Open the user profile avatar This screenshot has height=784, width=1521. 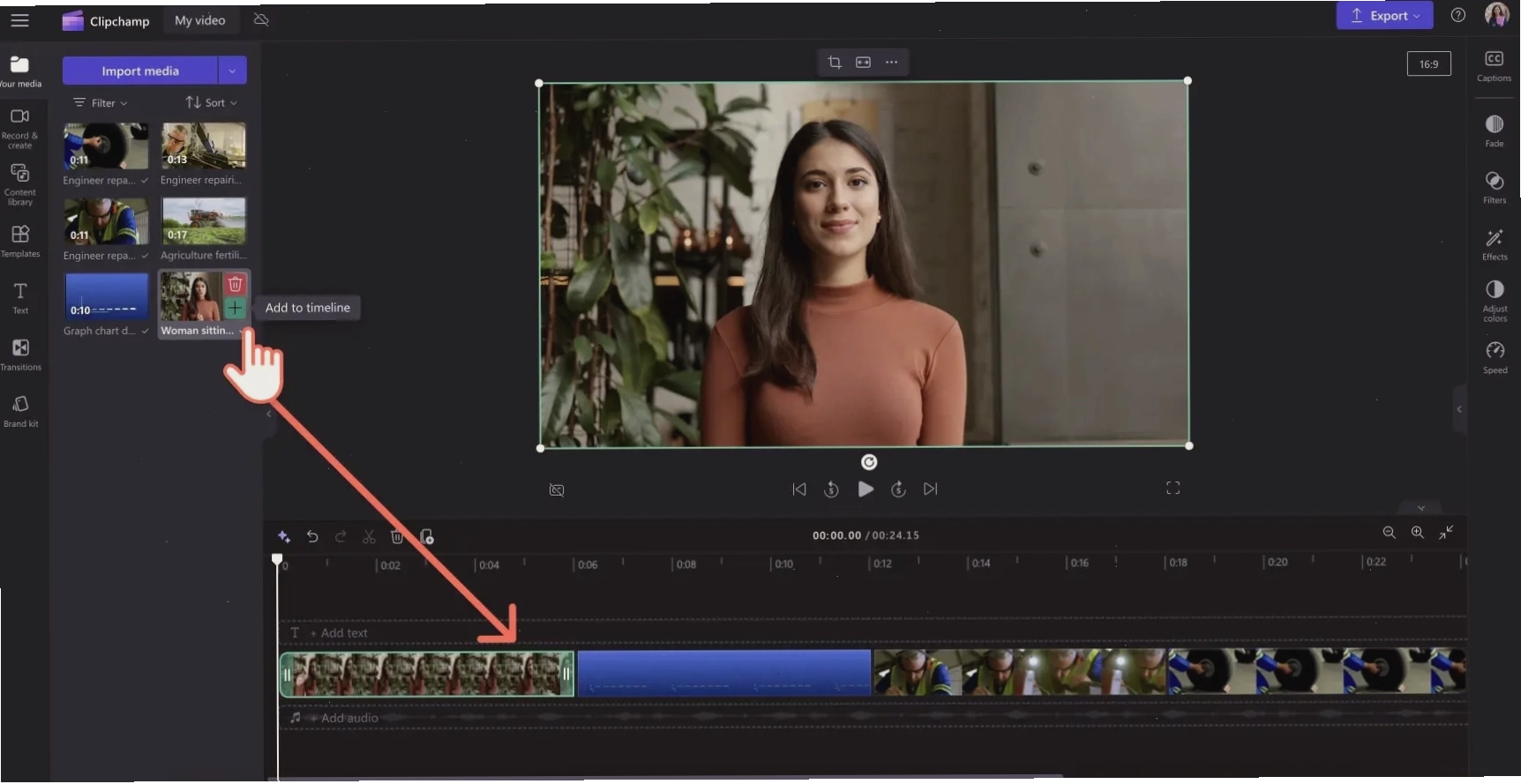point(1497,14)
